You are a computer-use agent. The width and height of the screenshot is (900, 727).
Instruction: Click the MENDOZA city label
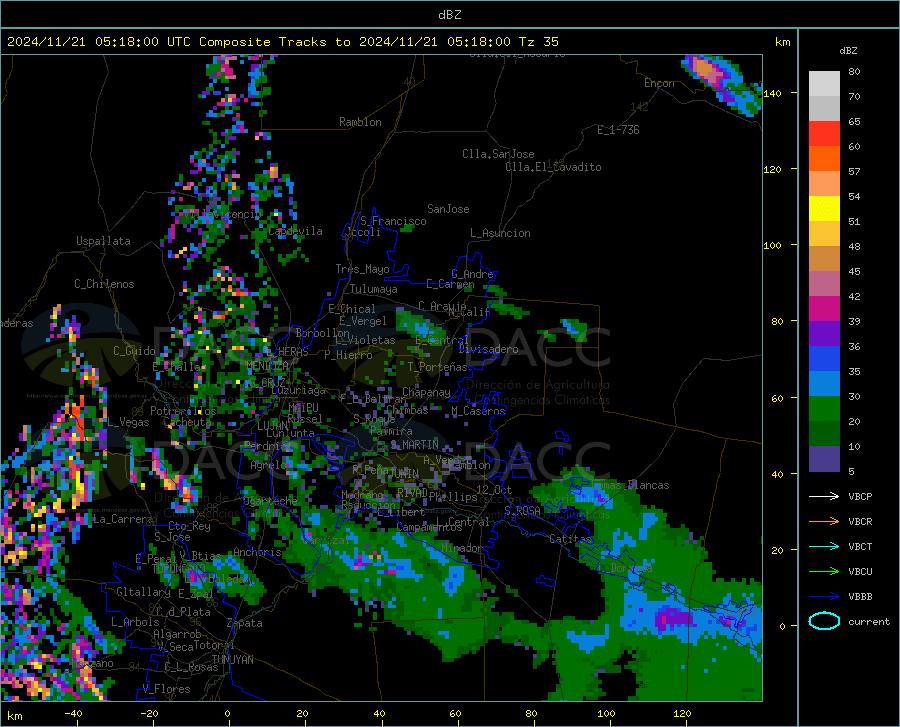point(267,366)
